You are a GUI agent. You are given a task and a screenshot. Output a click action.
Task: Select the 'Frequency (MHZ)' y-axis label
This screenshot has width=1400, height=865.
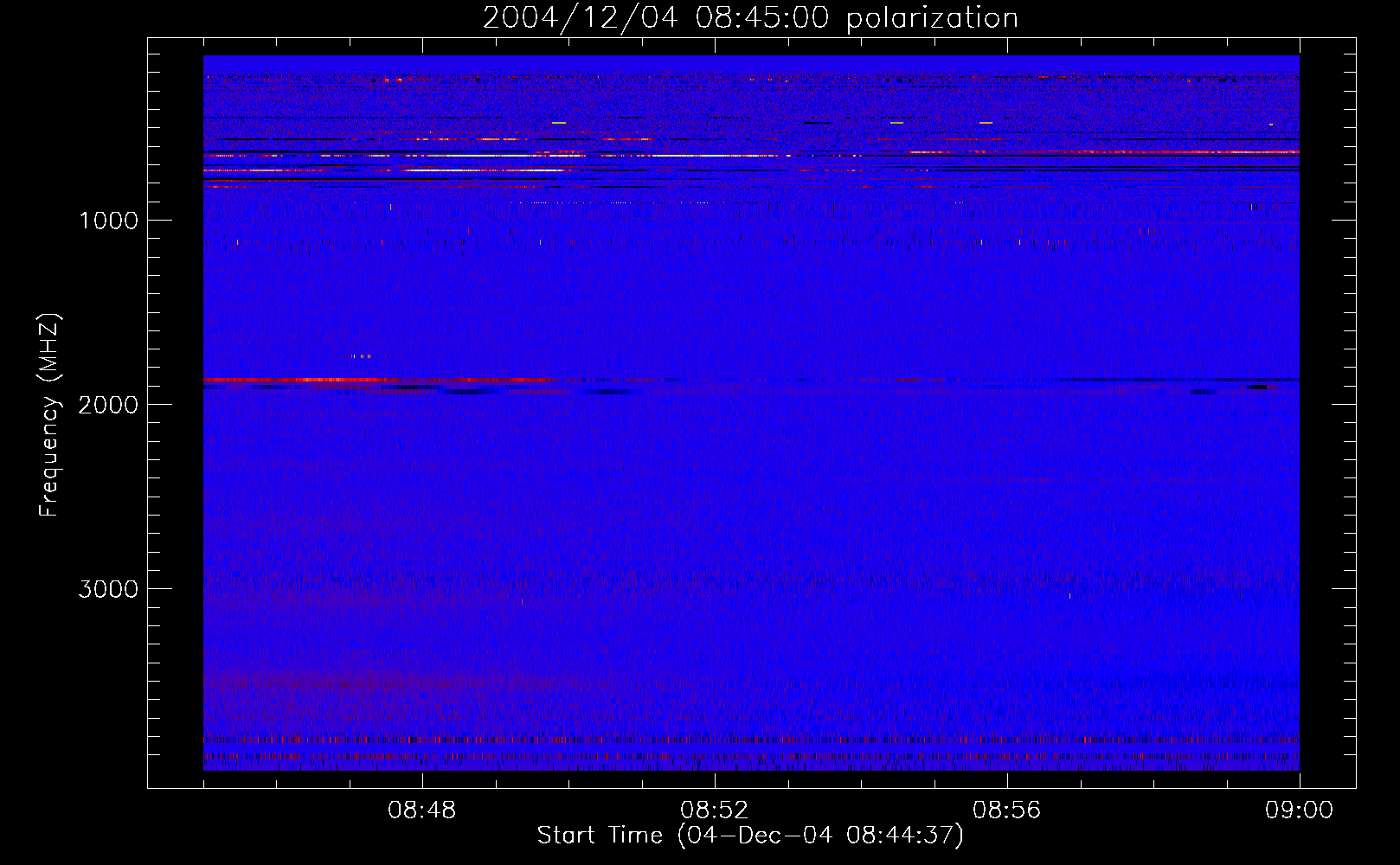point(49,415)
